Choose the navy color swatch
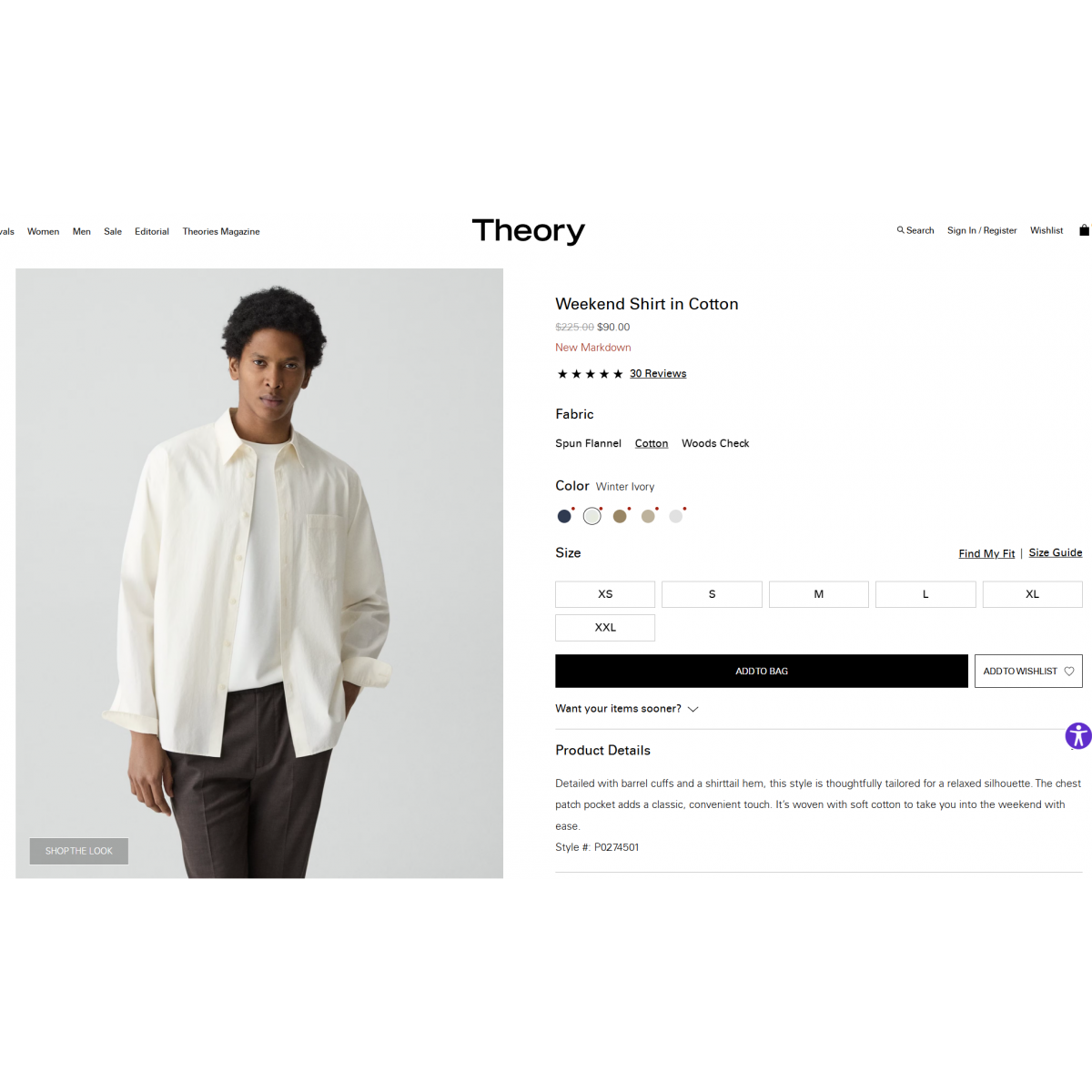This screenshot has height=1092, width=1092. point(564,516)
